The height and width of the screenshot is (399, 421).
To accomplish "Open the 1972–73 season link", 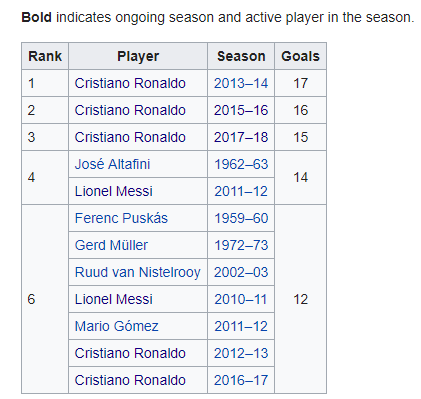I will click(241, 245).
